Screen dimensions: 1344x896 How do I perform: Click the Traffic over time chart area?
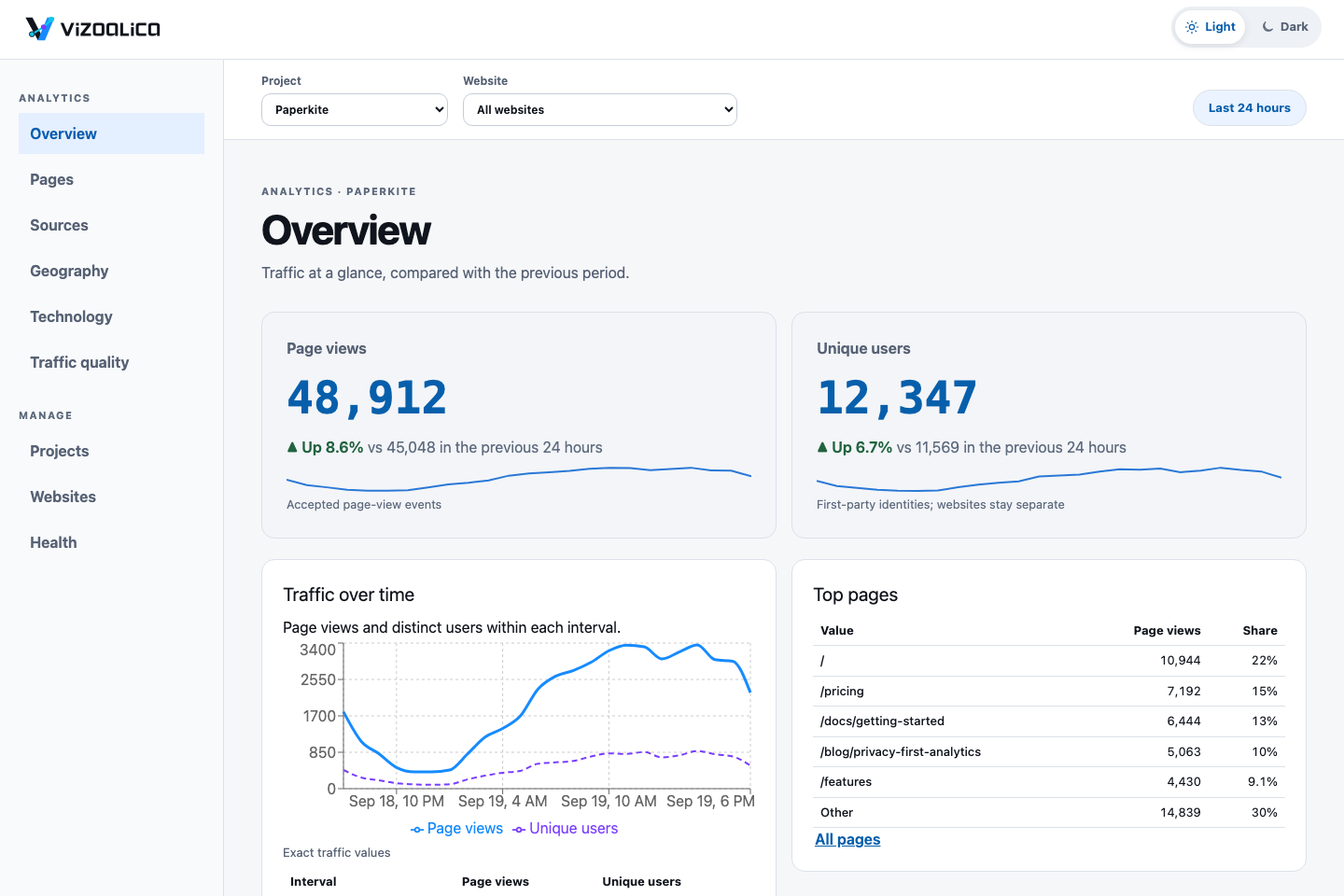(547, 716)
